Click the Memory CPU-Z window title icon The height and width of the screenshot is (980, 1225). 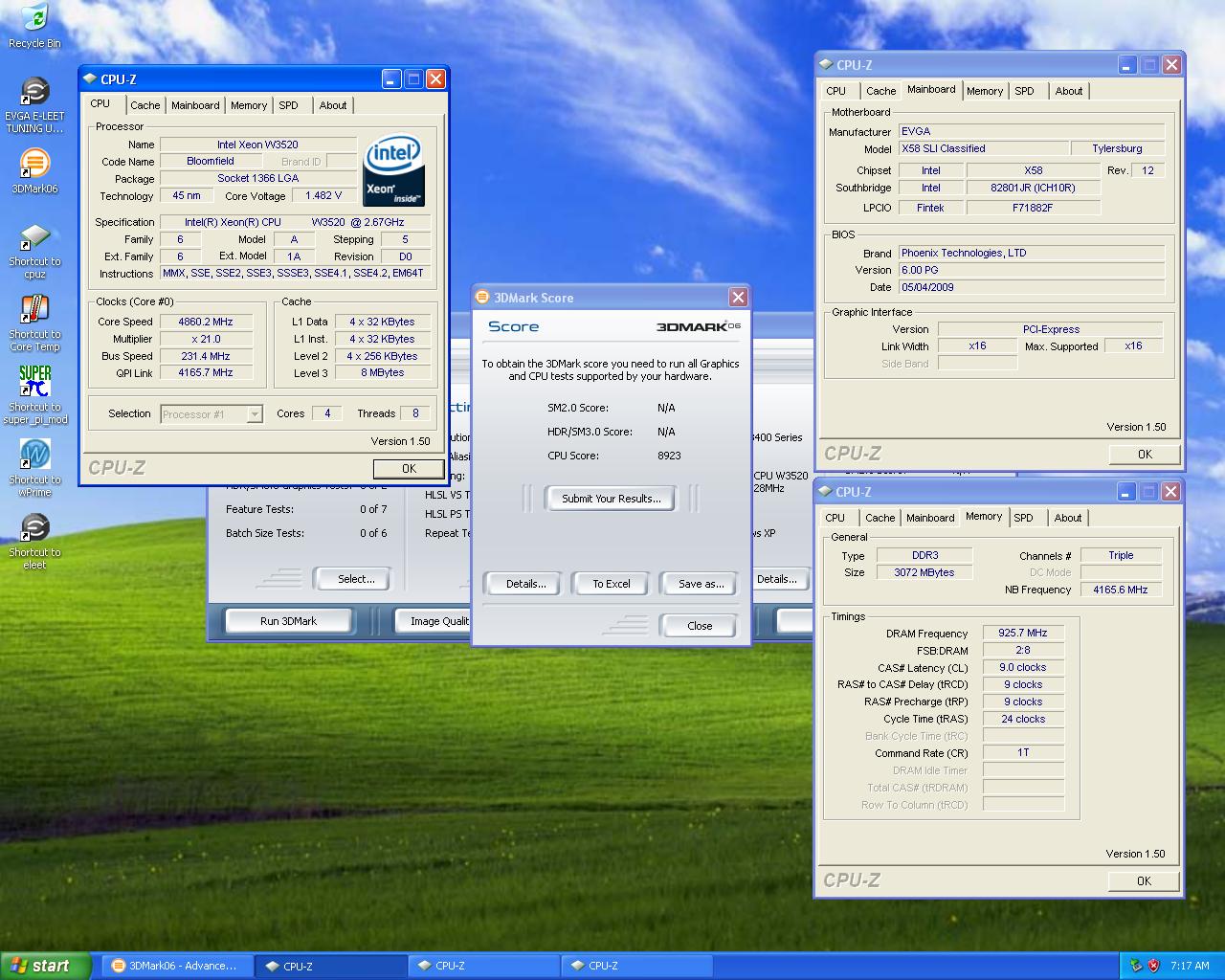coord(825,492)
